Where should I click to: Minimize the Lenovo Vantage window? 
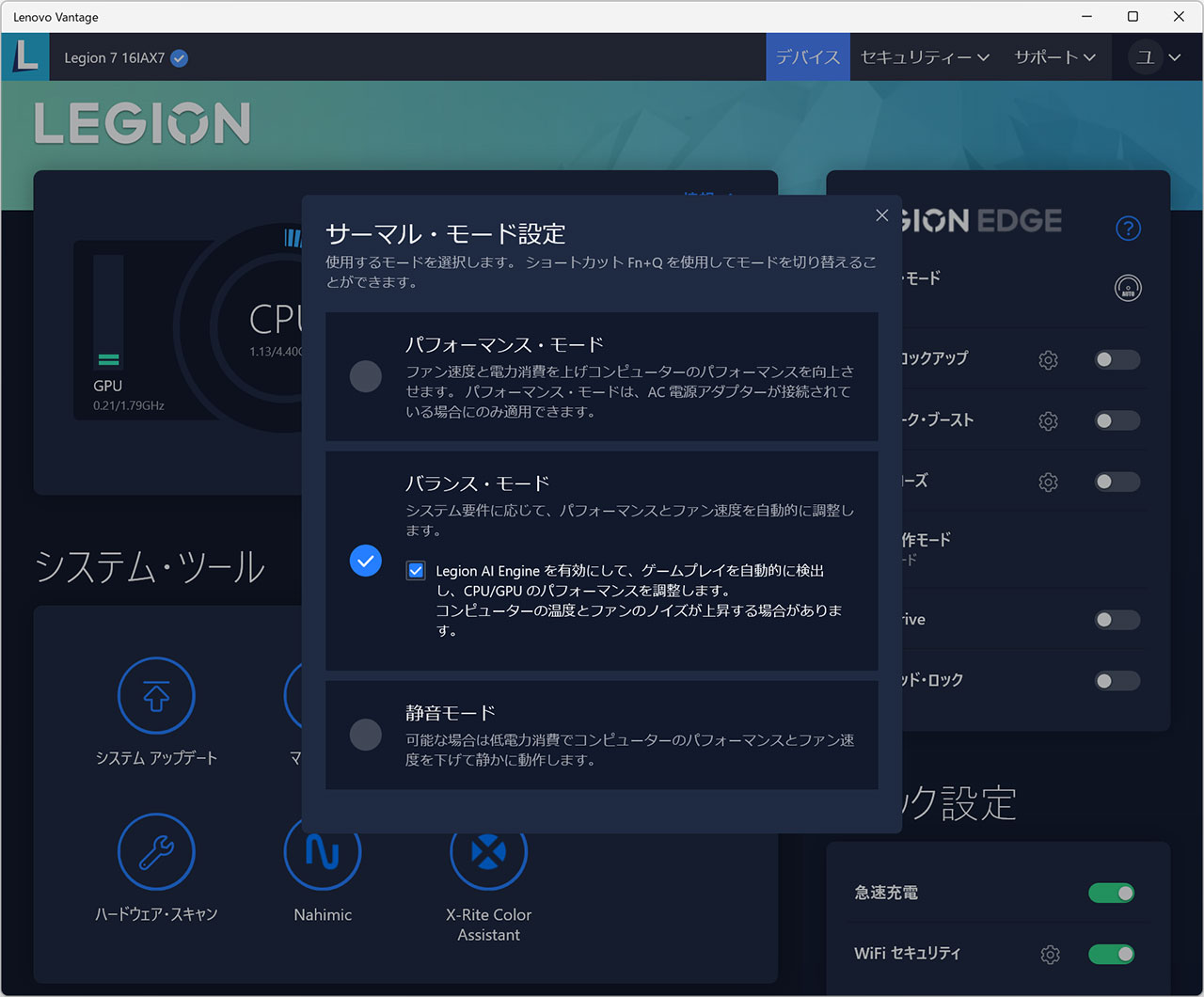(1087, 17)
